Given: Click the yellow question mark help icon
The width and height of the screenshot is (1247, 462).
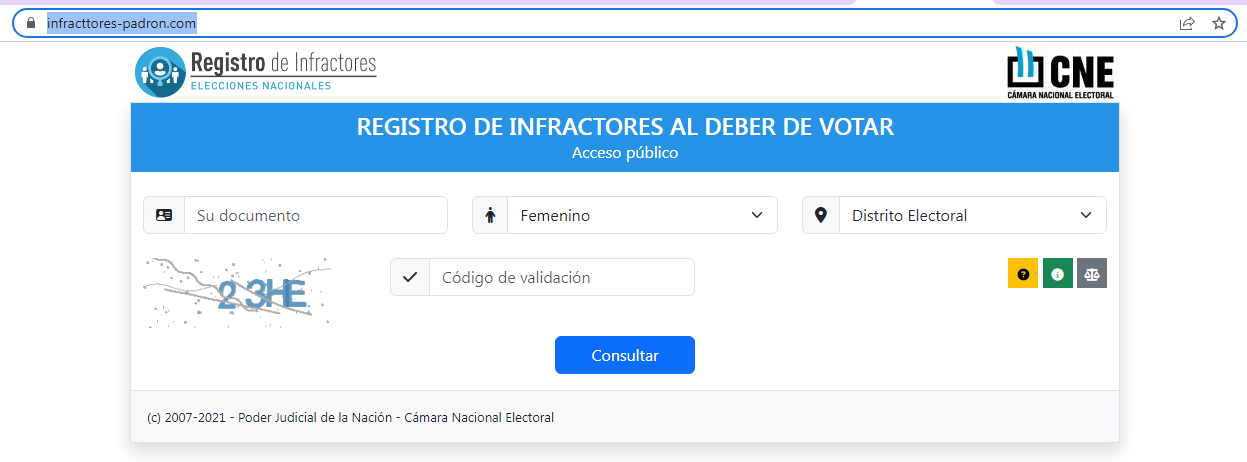Looking at the screenshot, I should coord(1023,274).
